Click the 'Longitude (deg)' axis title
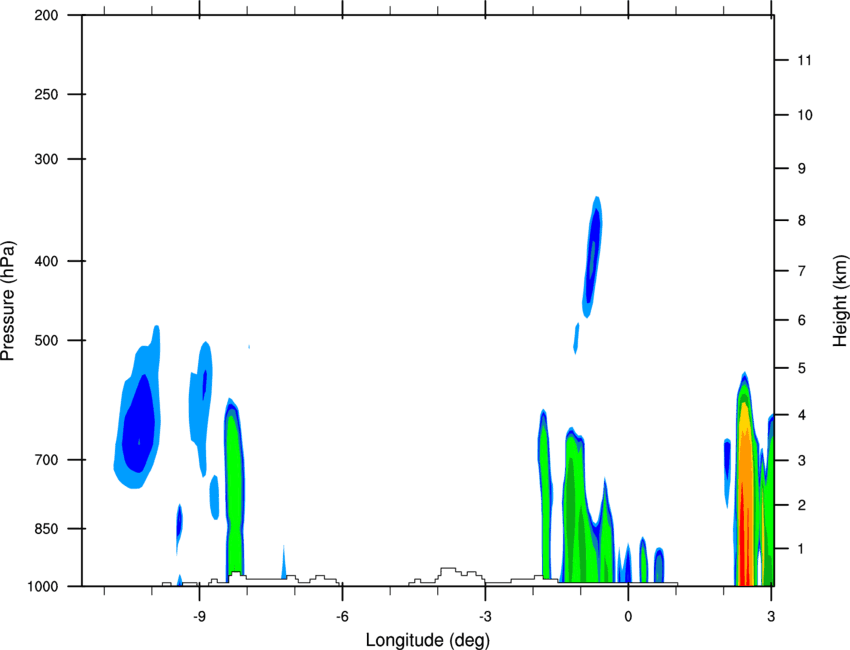Screen dimensions: 850x650 tap(428, 640)
